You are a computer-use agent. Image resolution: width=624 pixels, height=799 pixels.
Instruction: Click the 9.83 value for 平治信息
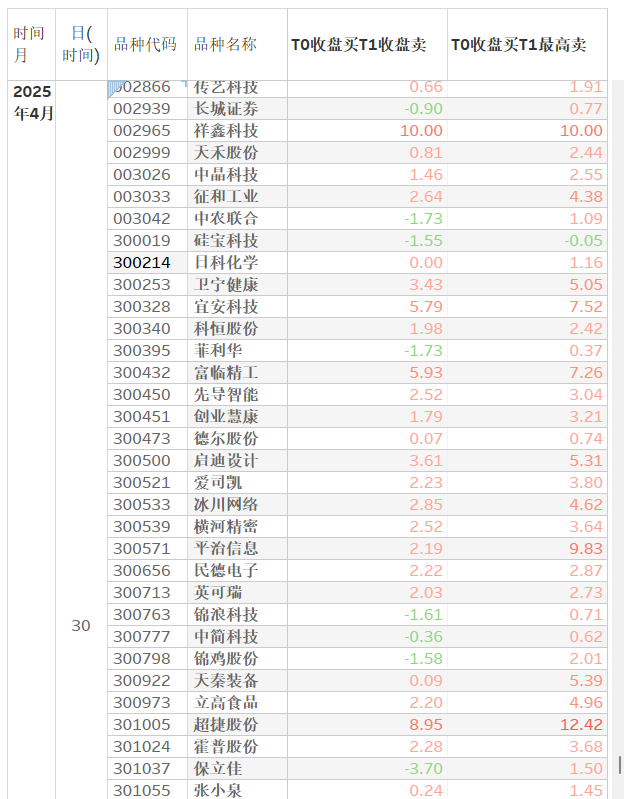click(586, 548)
